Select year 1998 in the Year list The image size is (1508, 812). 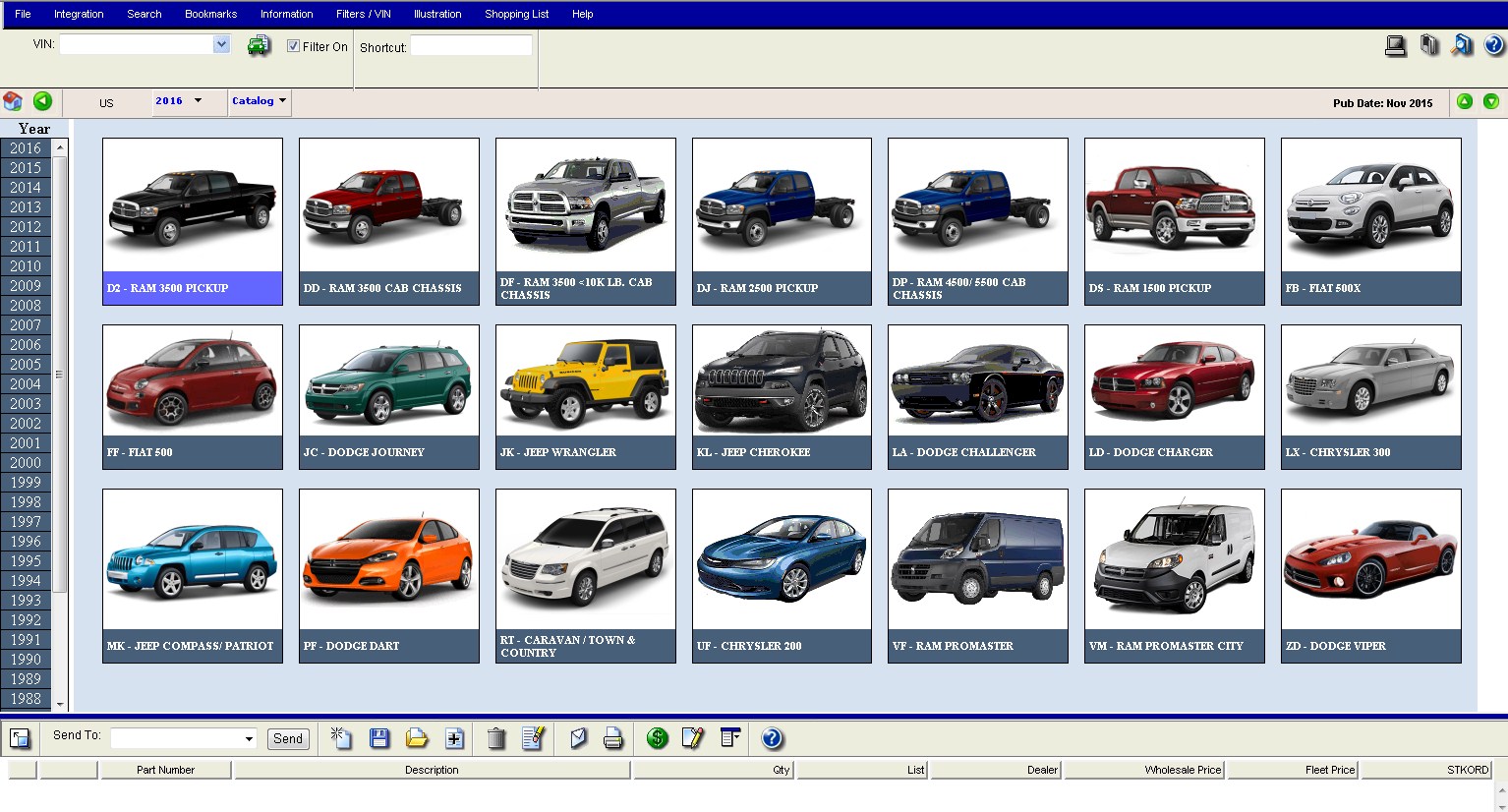click(26, 502)
